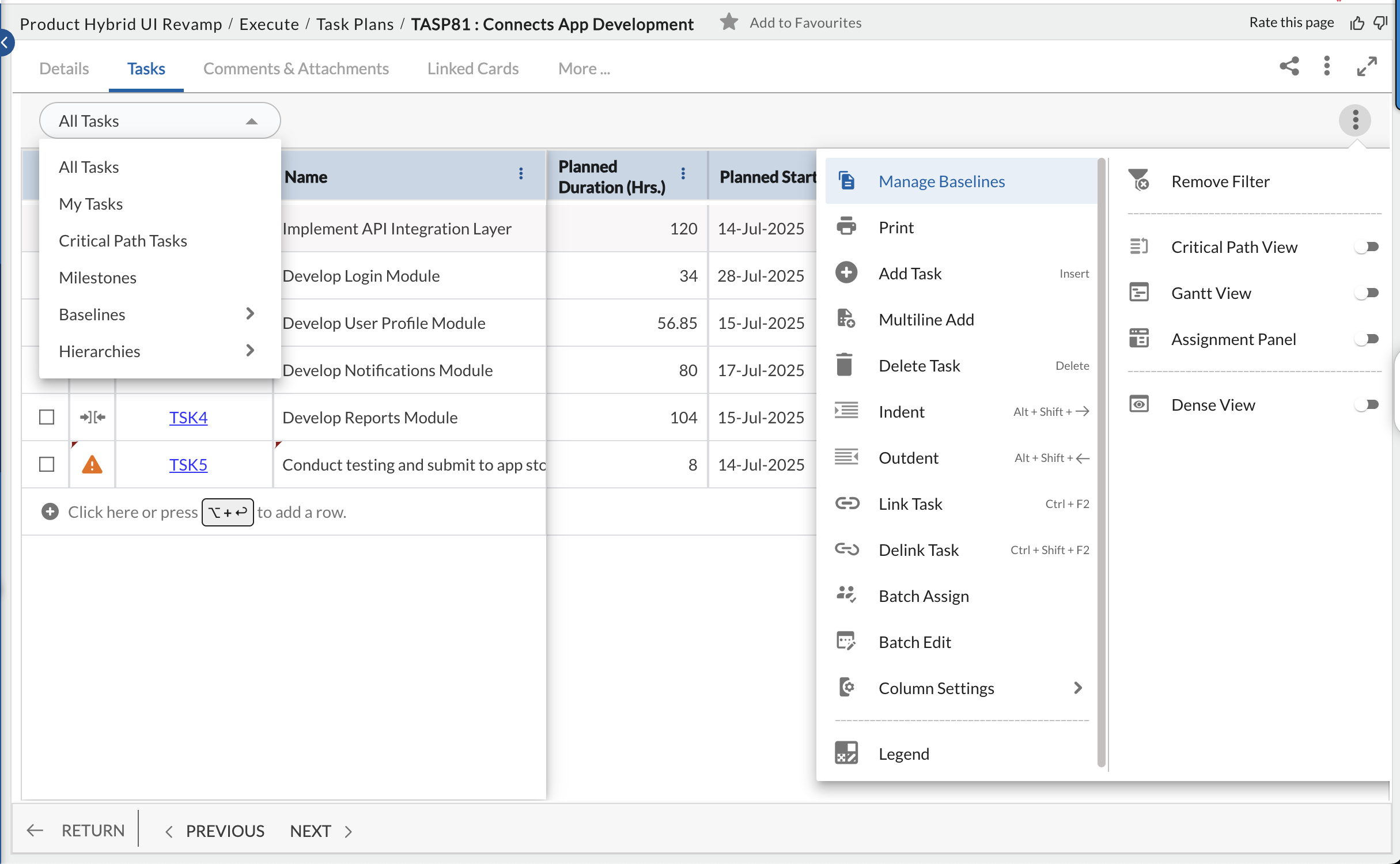Click the Remove Filter funnel icon
The height and width of the screenshot is (864, 1400).
click(x=1138, y=180)
